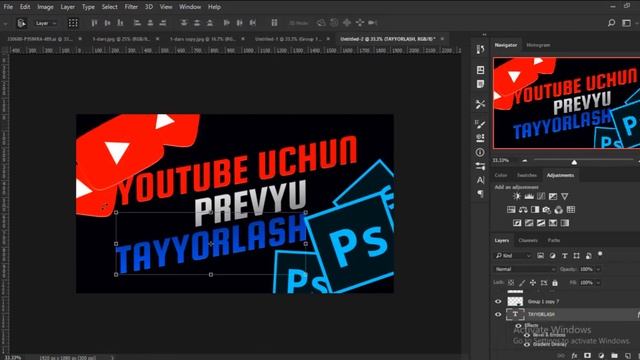Add a Threshold adjustment
Viewport: 640px width, 360px height.
click(x=541, y=223)
